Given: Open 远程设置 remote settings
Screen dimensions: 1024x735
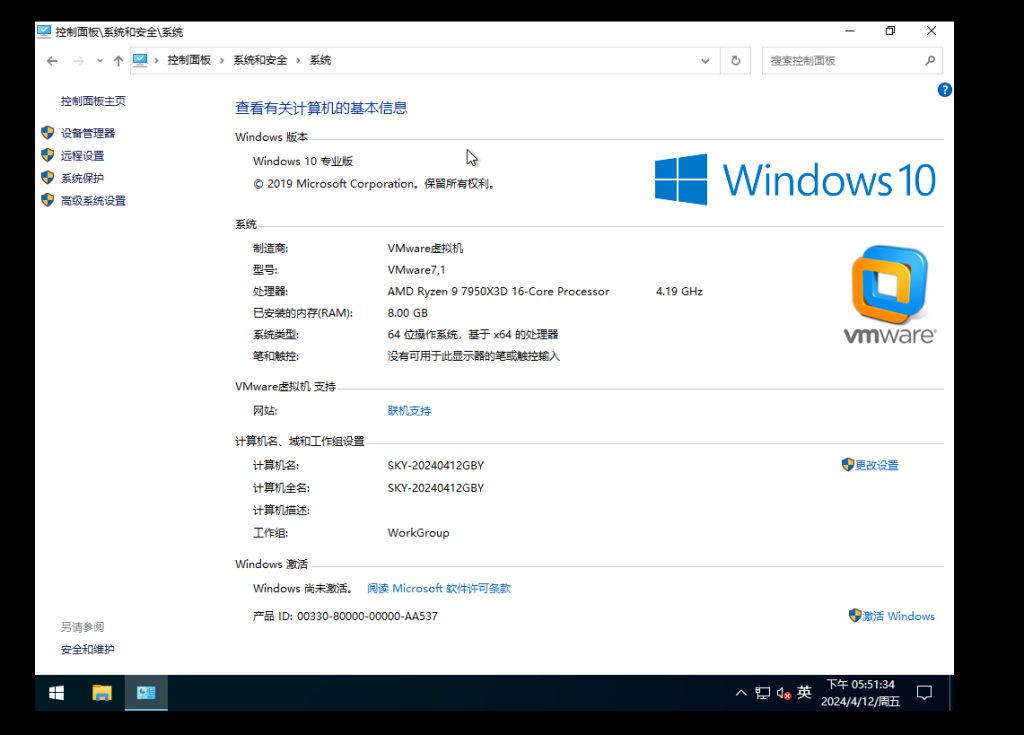Looking at the screenshot, I should point(82,156).
